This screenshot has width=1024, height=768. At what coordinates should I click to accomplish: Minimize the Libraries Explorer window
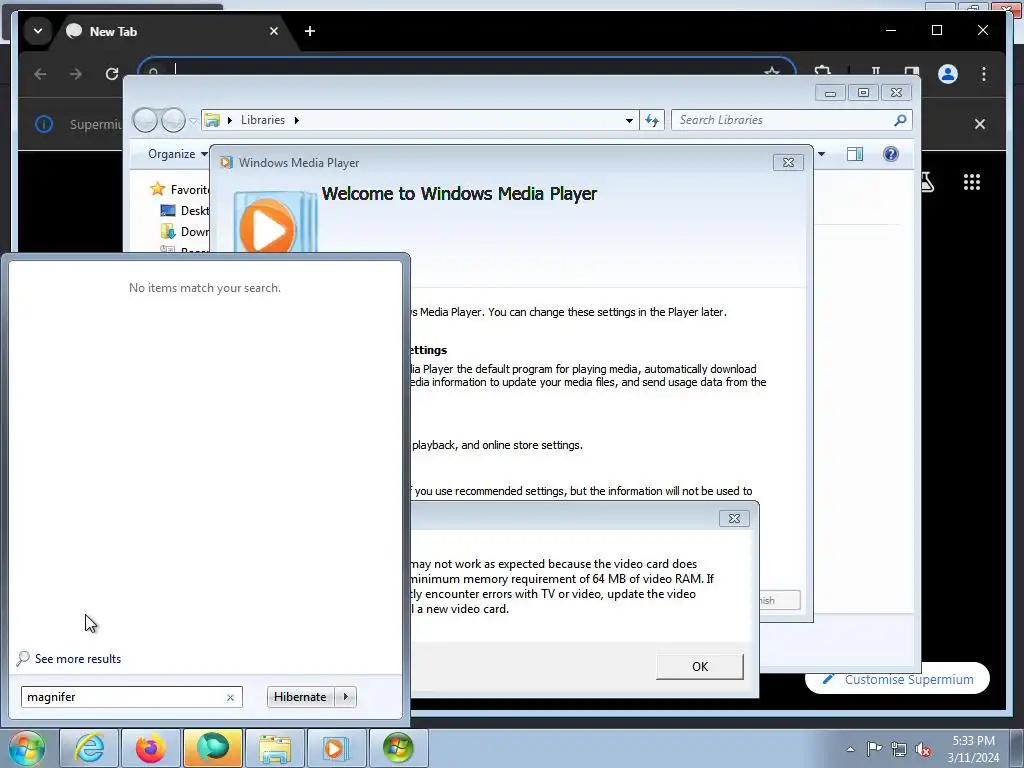(x=830, y=93)
